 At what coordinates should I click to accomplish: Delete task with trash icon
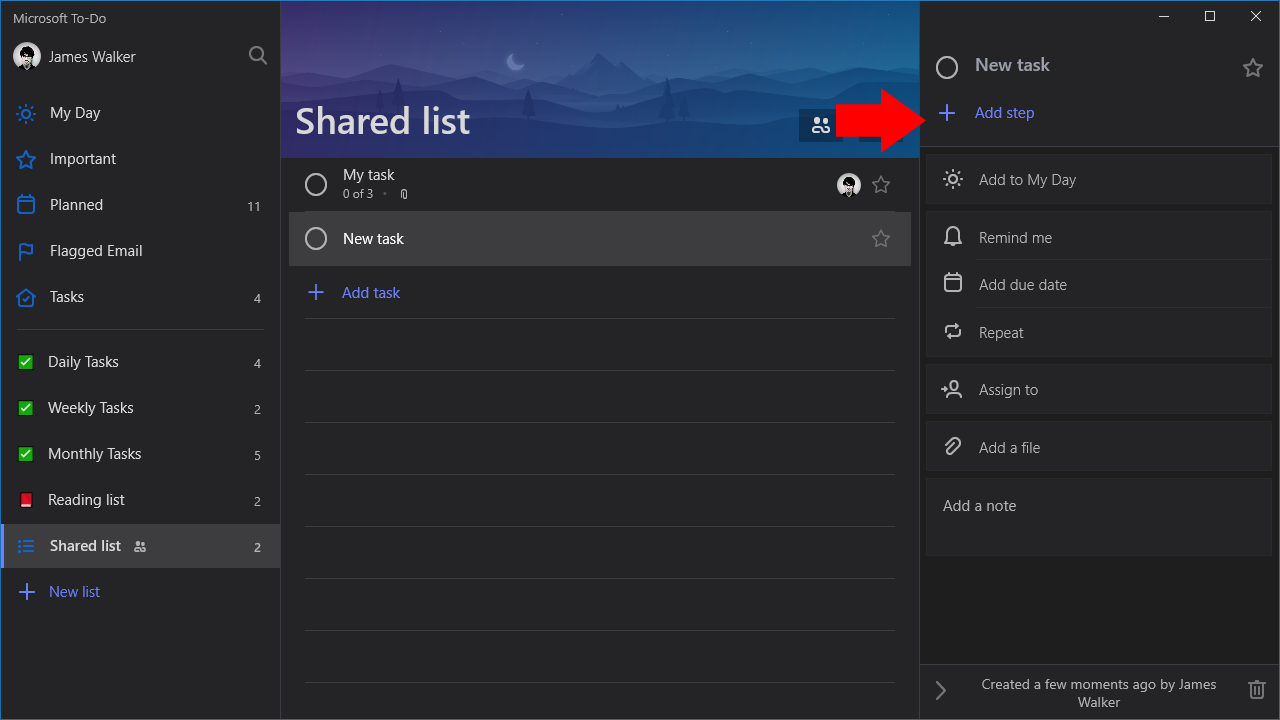[1257, 689]
